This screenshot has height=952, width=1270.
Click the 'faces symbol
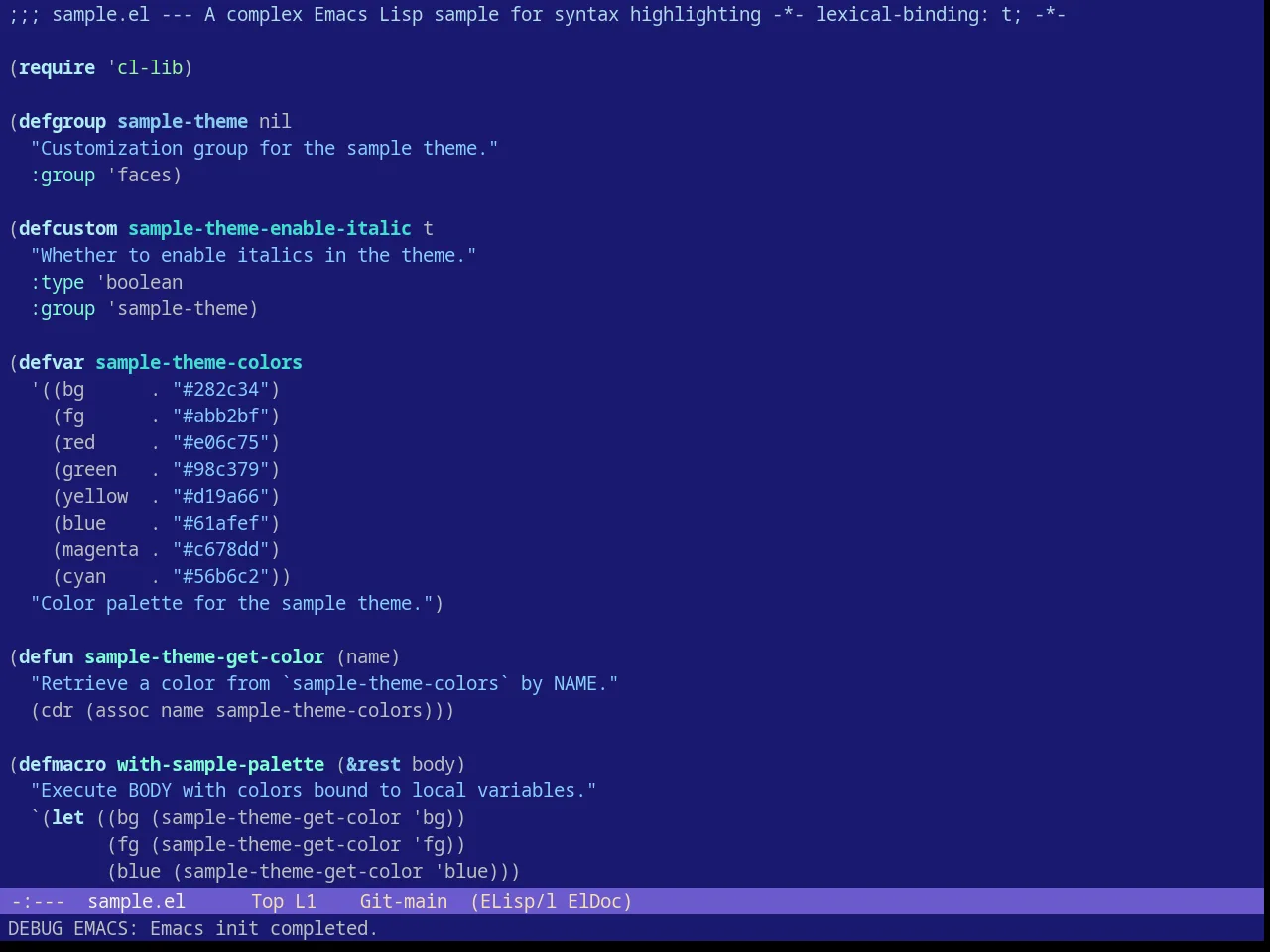[x=139, y=175]
